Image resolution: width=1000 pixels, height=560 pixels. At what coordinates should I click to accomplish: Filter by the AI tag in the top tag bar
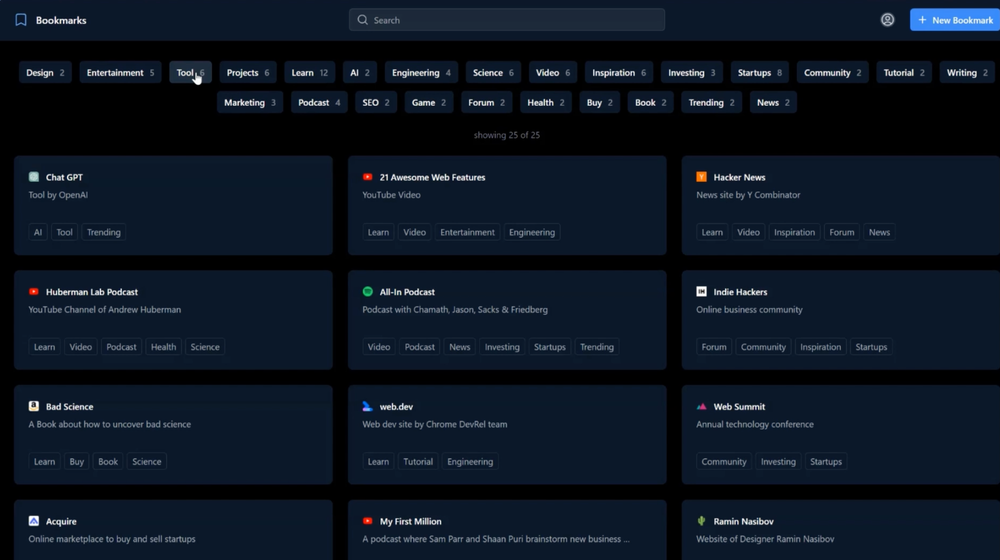(x=360, y=73)
